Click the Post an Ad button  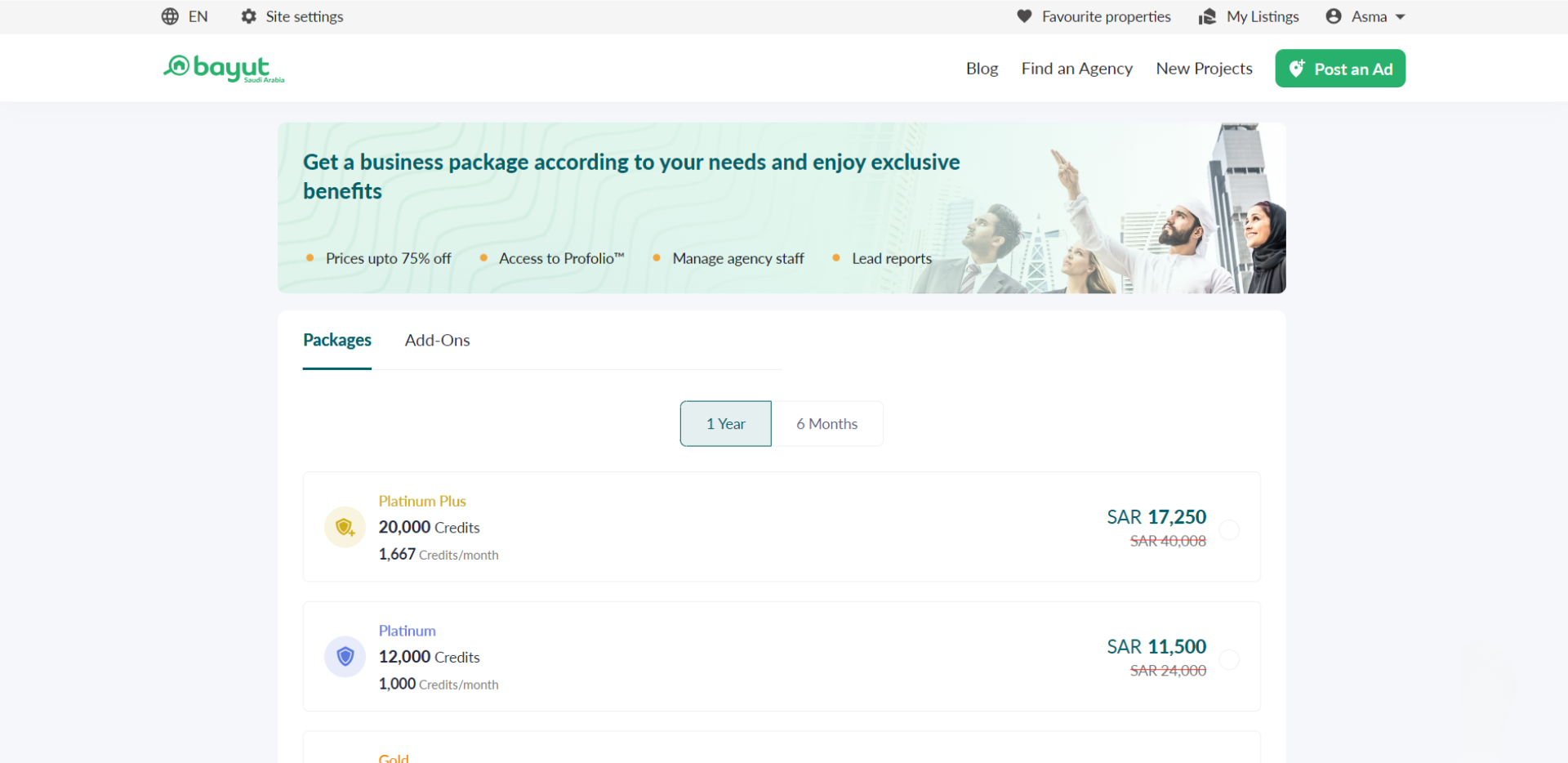pyautogui.click(x=1340, y=69)
